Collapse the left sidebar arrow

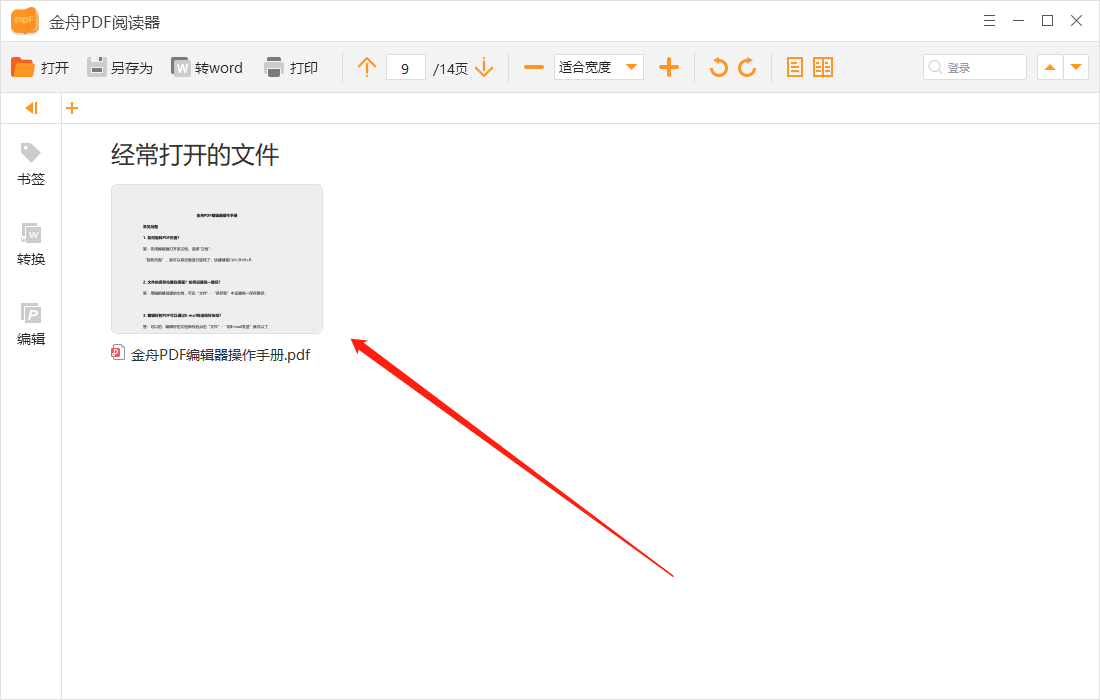coord(30,107)
